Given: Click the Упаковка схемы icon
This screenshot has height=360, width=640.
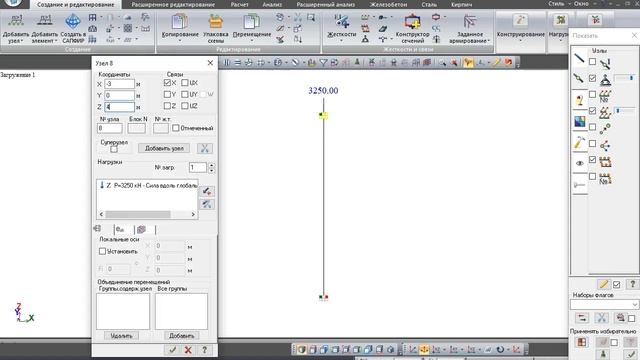Looking at the screenshot, I should tap(216, 22).
